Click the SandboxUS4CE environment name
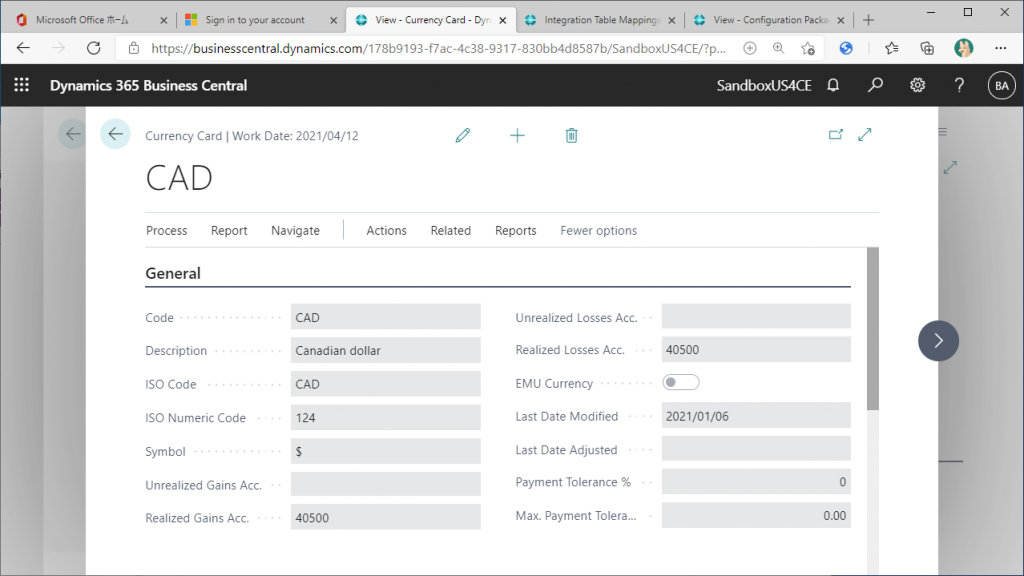Viewport: 1024px width, 576px height. click(x=764, y=86)
